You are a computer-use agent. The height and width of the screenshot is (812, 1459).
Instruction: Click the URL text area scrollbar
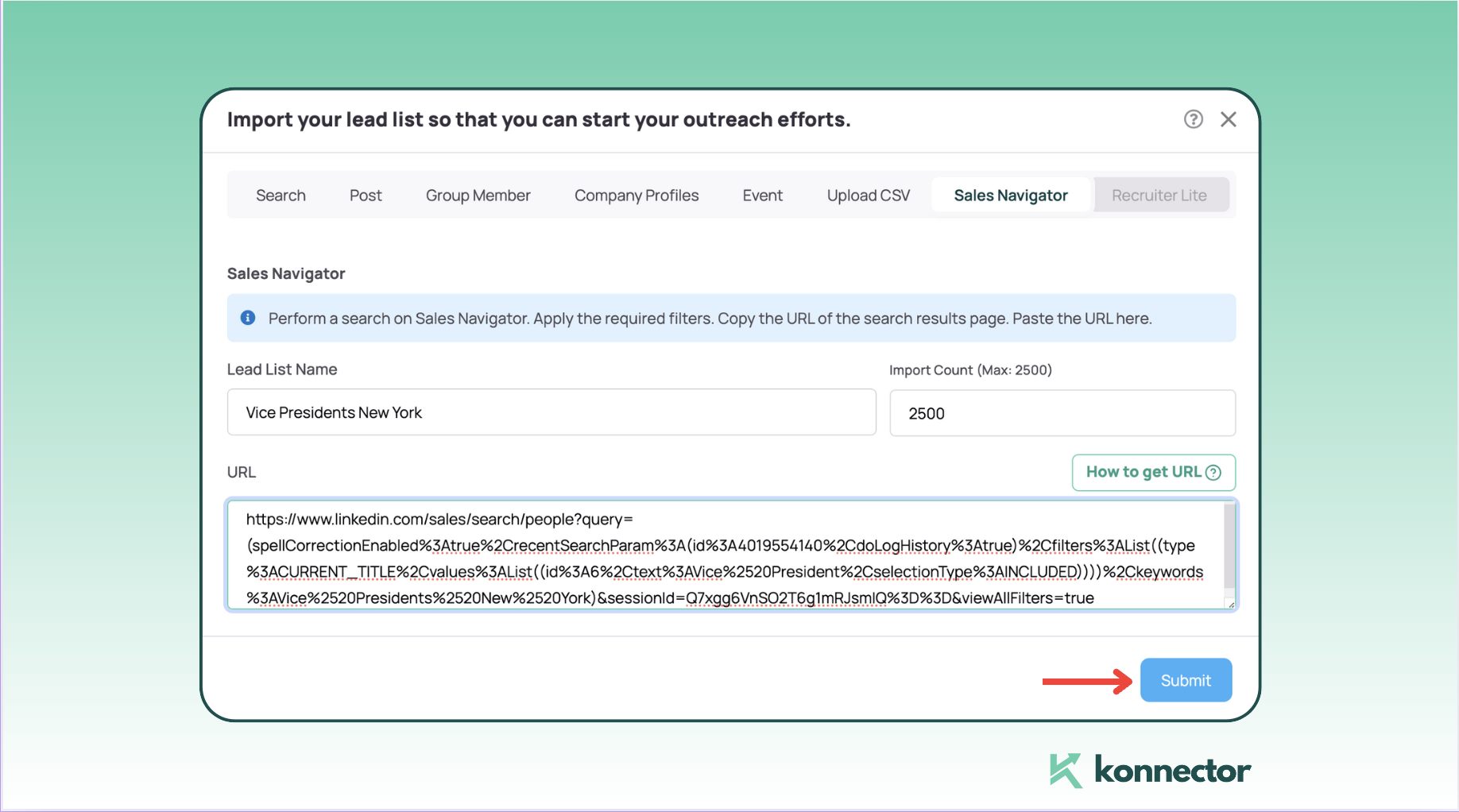pos(1229,547)
